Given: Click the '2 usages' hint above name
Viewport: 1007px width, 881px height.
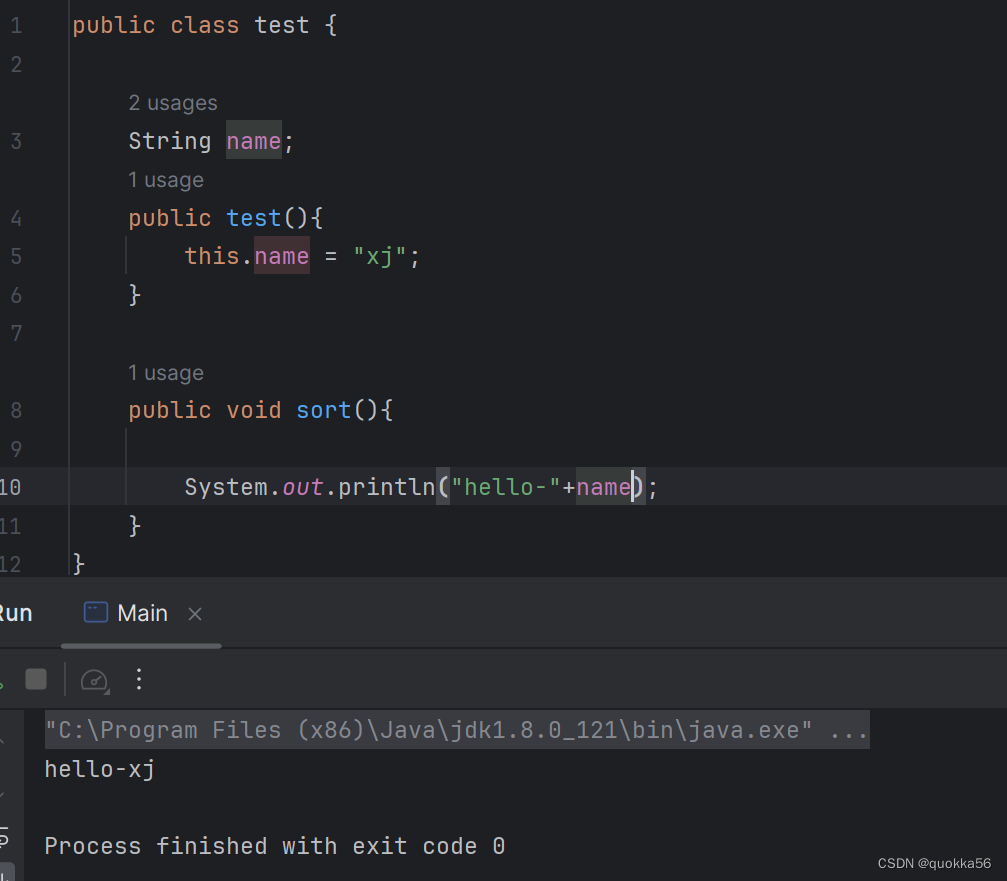Looking at the screenshot, I should (173, 103).
